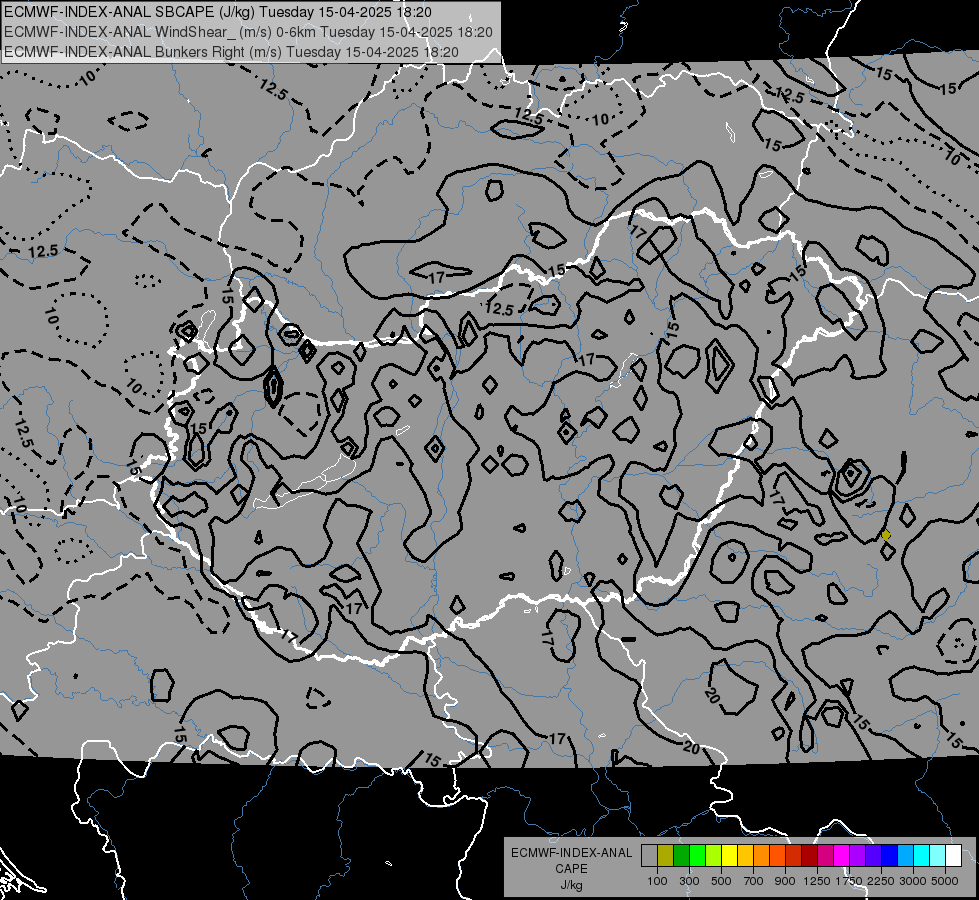979x900 pixels.
Task: Select the brick red legend swatch
Action: click(x=794, y=855)
